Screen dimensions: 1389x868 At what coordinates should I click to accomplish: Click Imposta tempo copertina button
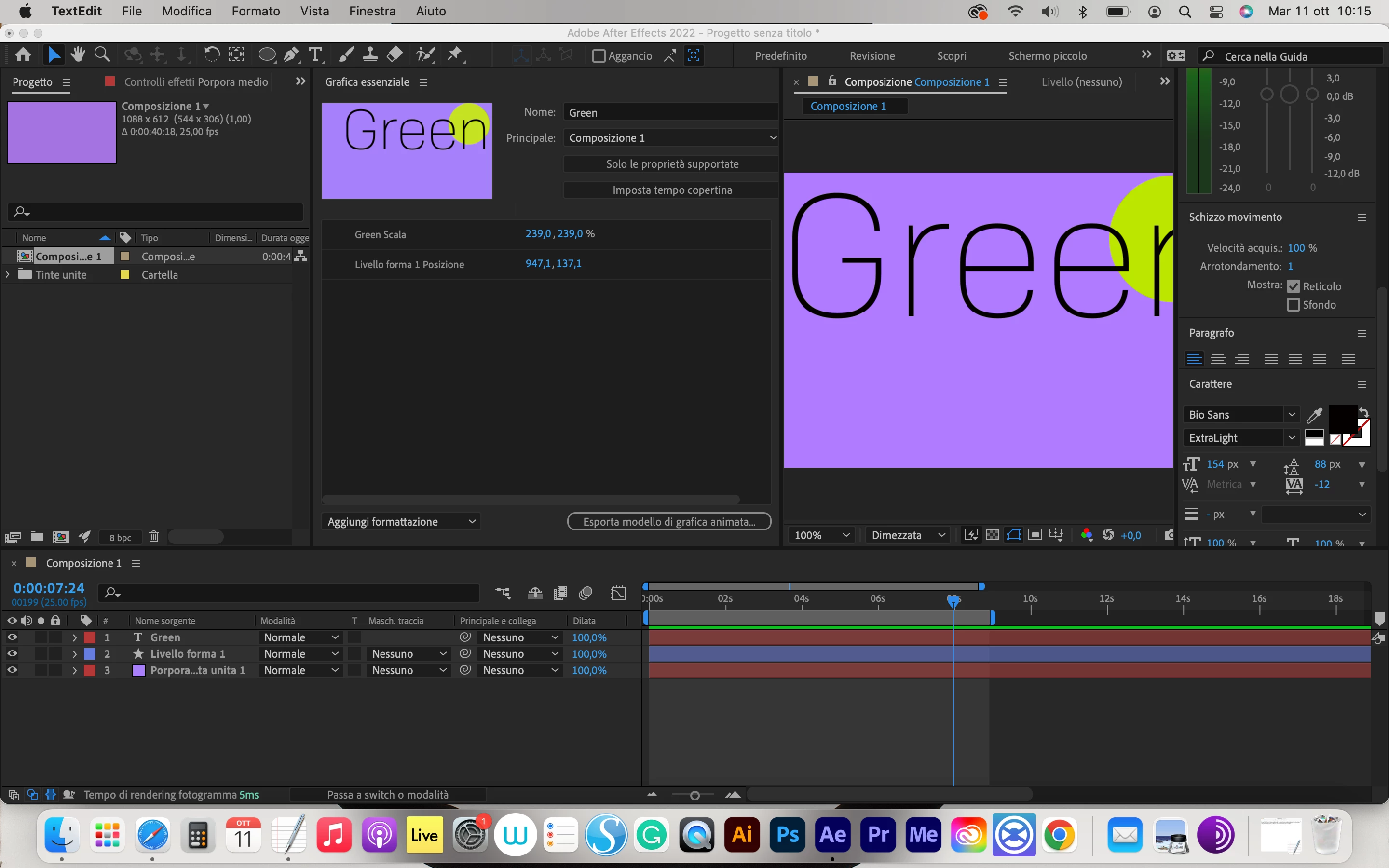[671, 190]
